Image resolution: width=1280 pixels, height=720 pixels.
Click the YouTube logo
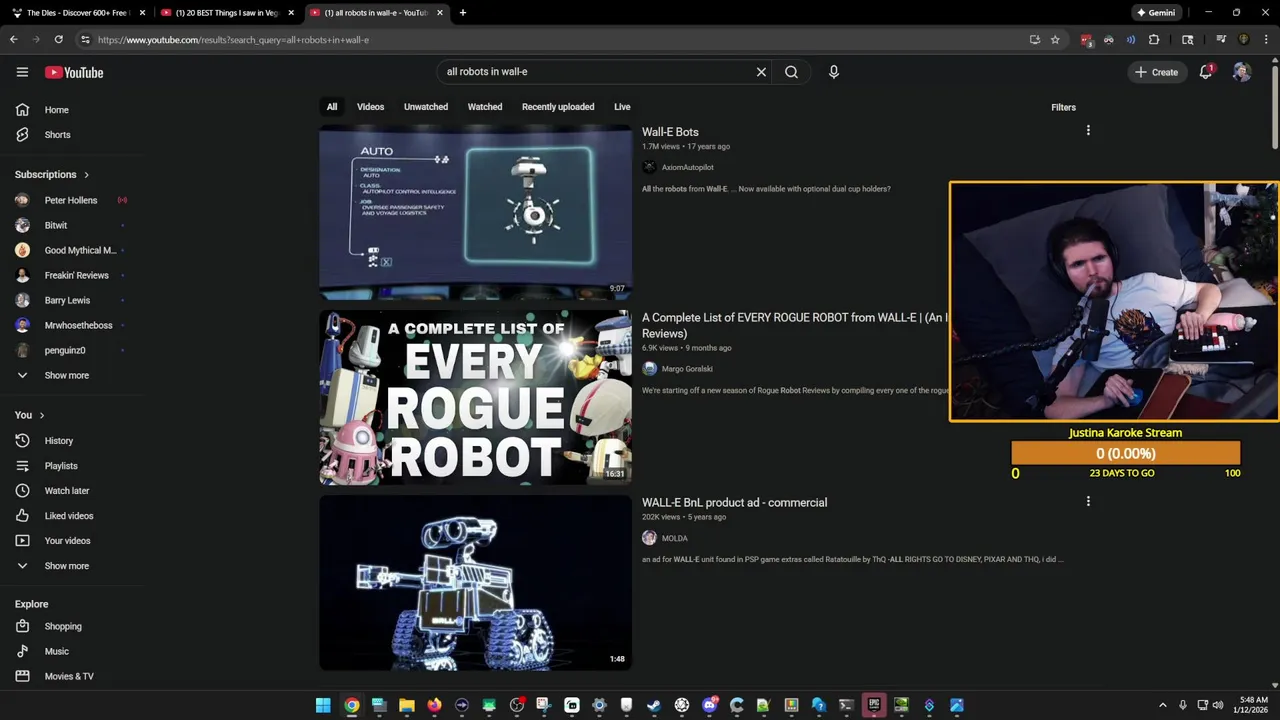[x=74, y=72]
